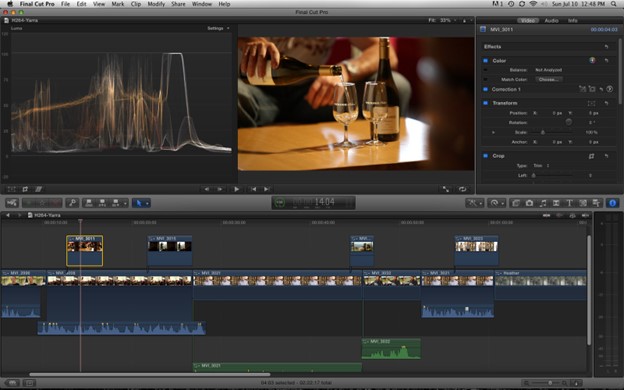
Task: Select the MVI_3011 connected clip in timeline
Action: [x=84, y=250]
